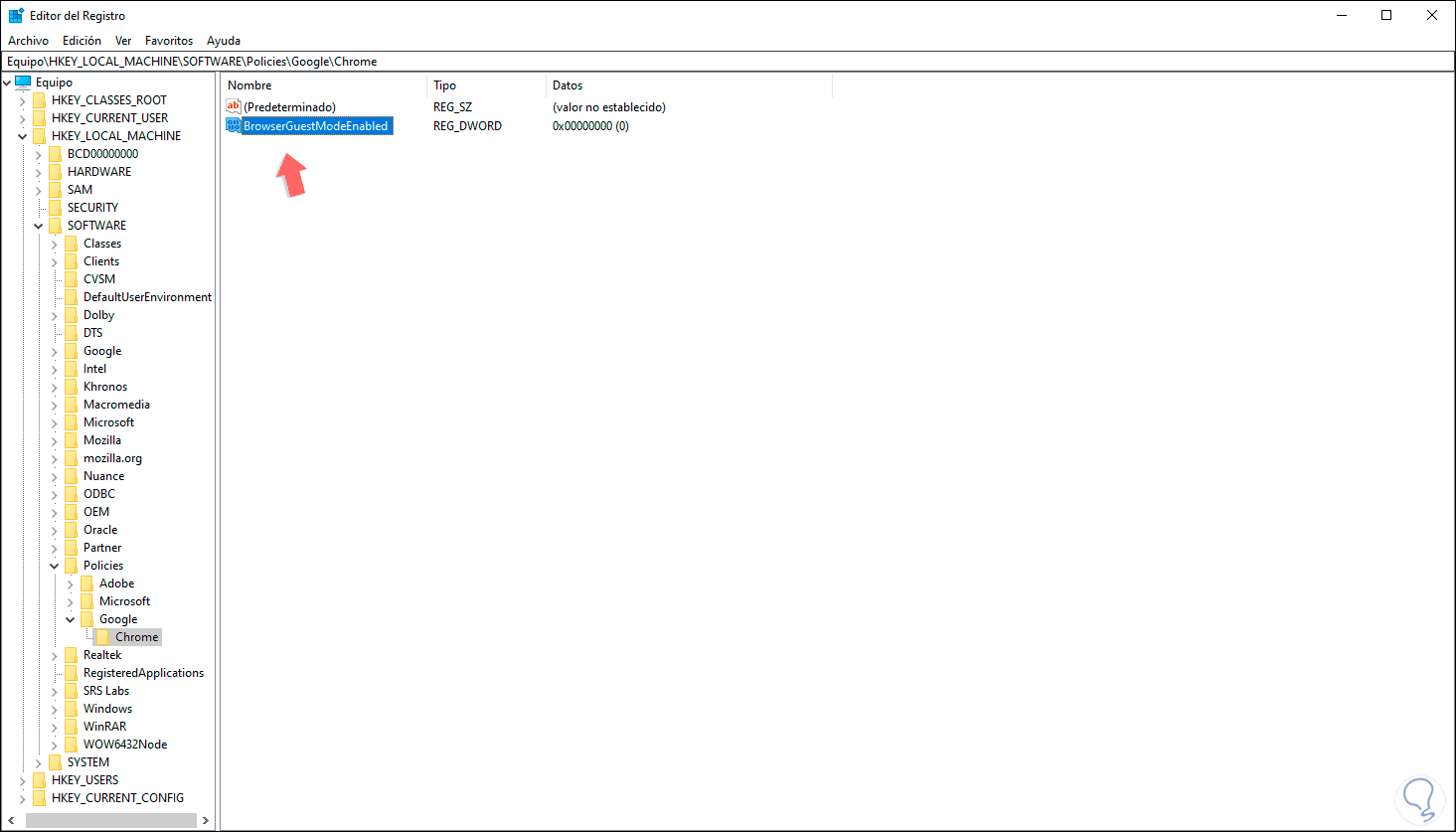Click the HKEY_CLASSES_ROOT folder icon
This screenshot has height=832, width=1456.
coord(39,100)
